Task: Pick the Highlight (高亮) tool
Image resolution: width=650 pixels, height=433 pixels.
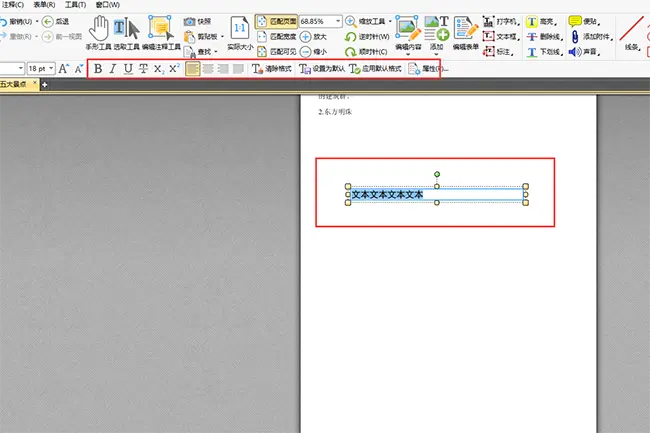Action: pos(542,21)
